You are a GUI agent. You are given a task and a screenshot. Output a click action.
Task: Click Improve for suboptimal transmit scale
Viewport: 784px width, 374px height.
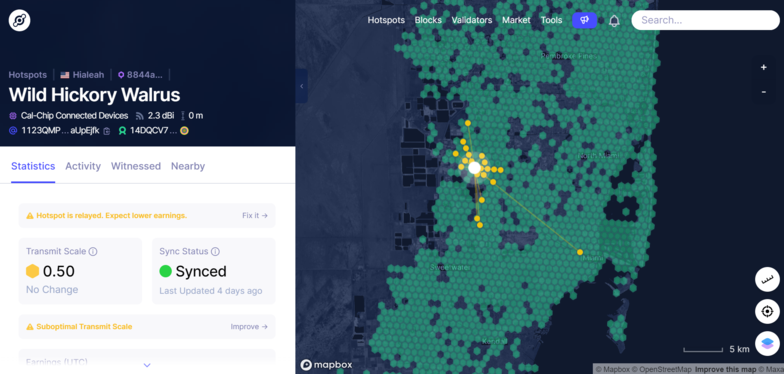pos(249,326)
